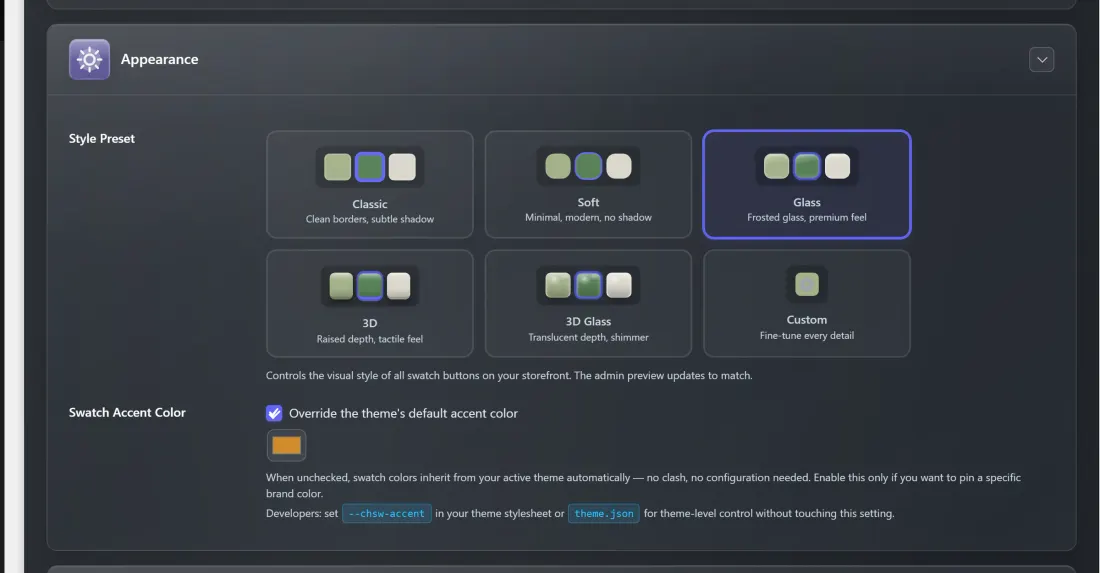Click 'Fine-tune every detail' description
1100x573 pixels.
coord(807,335)
